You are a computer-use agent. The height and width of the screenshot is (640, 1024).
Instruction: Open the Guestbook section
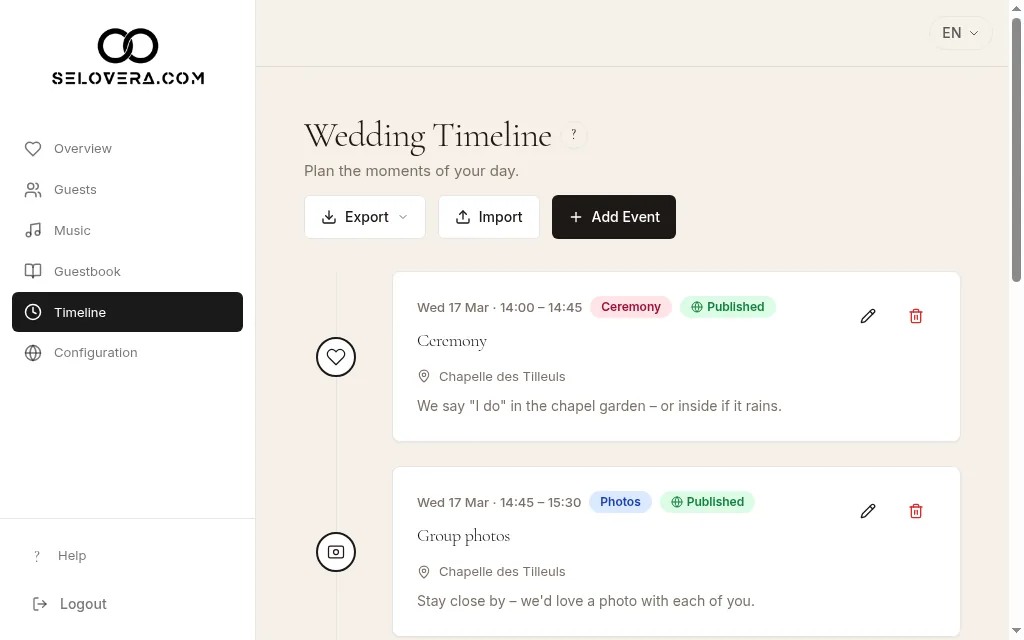[127, 272]
